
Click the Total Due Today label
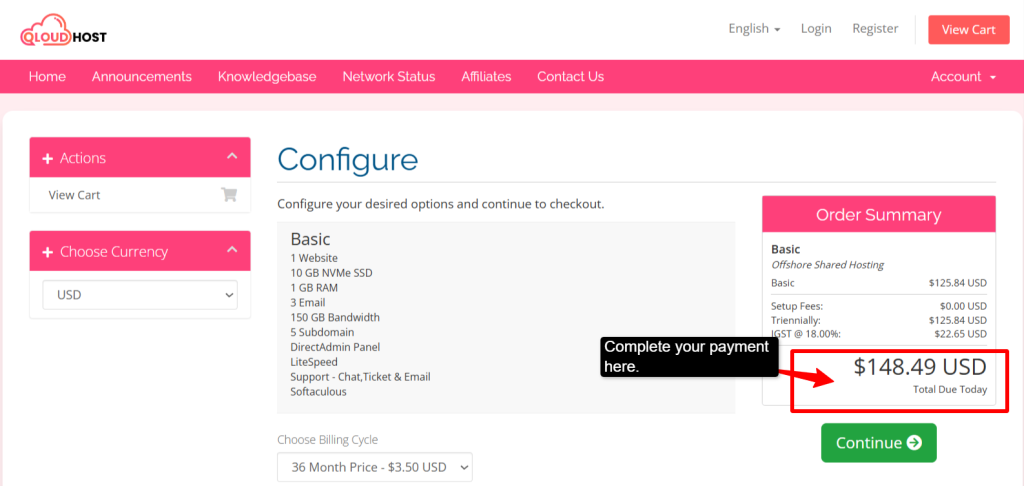click(x=950, y=390)
